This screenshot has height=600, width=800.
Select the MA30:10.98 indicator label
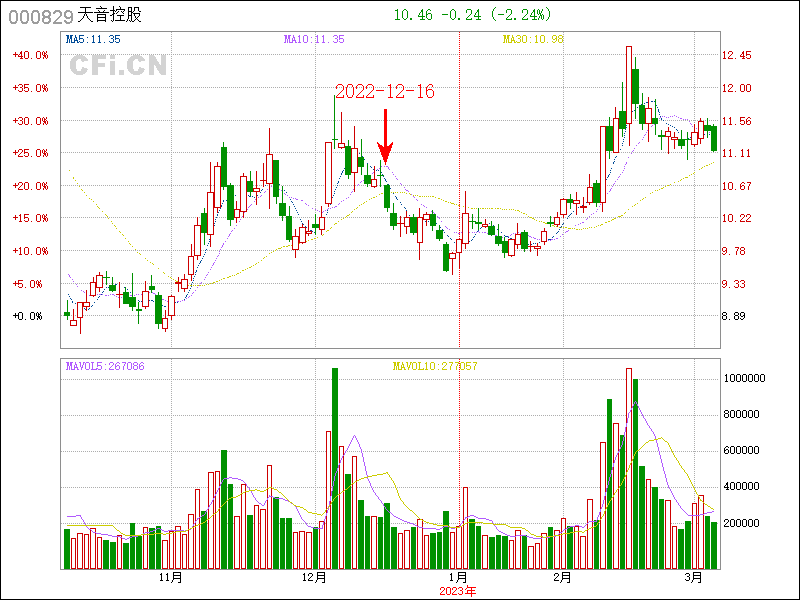pyautogui.click(x=532, y=40)
